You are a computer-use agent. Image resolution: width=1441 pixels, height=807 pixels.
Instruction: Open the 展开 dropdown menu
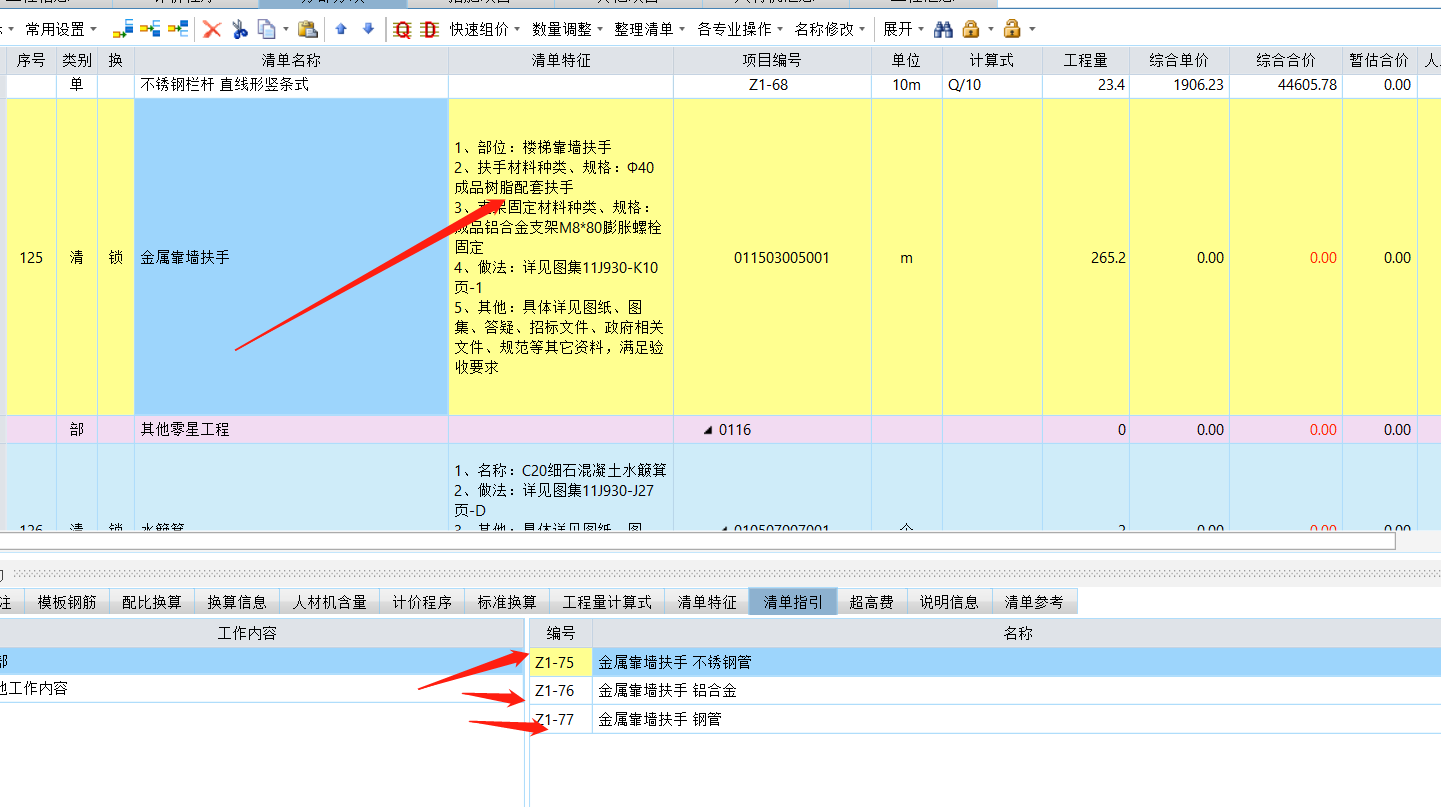point(903,29)
